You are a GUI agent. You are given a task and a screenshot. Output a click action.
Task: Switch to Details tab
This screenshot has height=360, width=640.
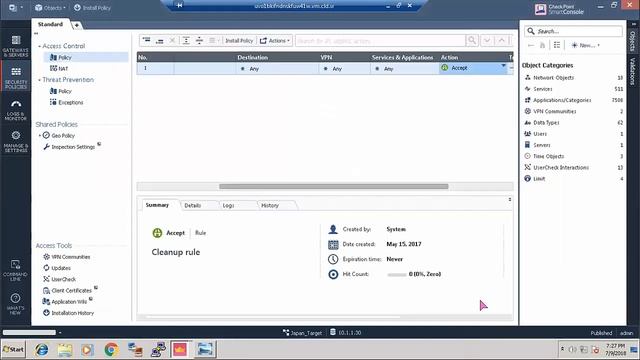(193, 205)
